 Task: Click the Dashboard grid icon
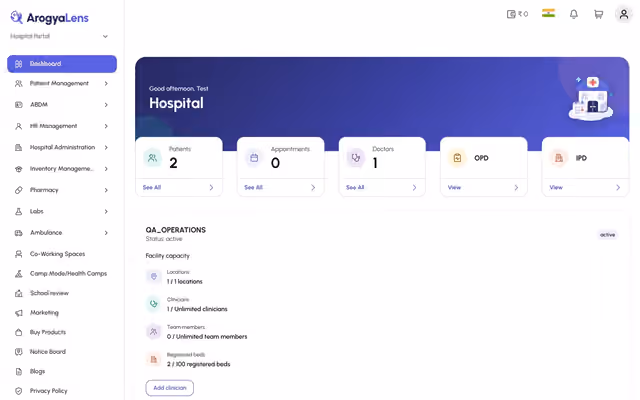click(x=19, y=64)
